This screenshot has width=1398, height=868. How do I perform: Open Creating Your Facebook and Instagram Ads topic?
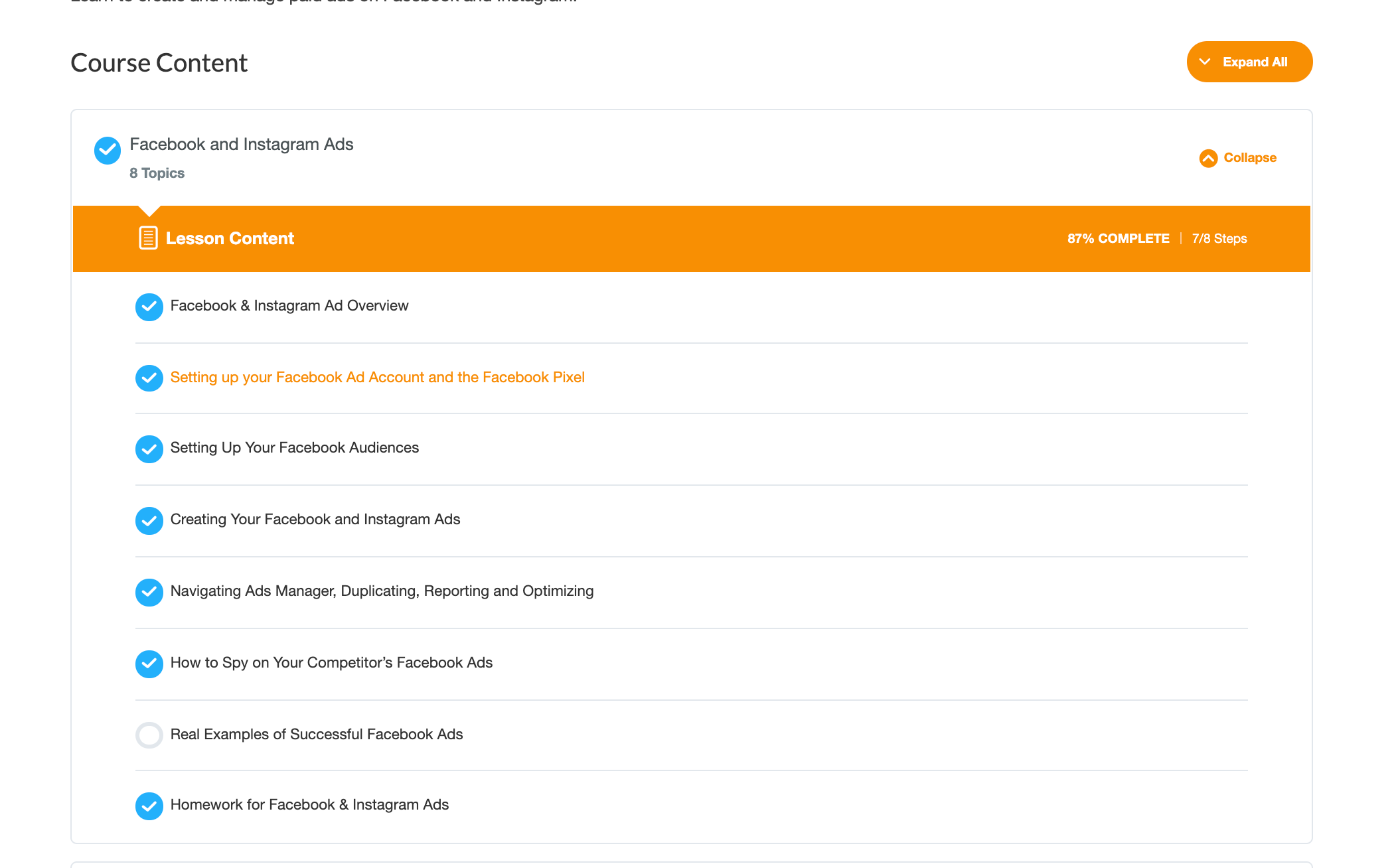[x=315, y=520]
